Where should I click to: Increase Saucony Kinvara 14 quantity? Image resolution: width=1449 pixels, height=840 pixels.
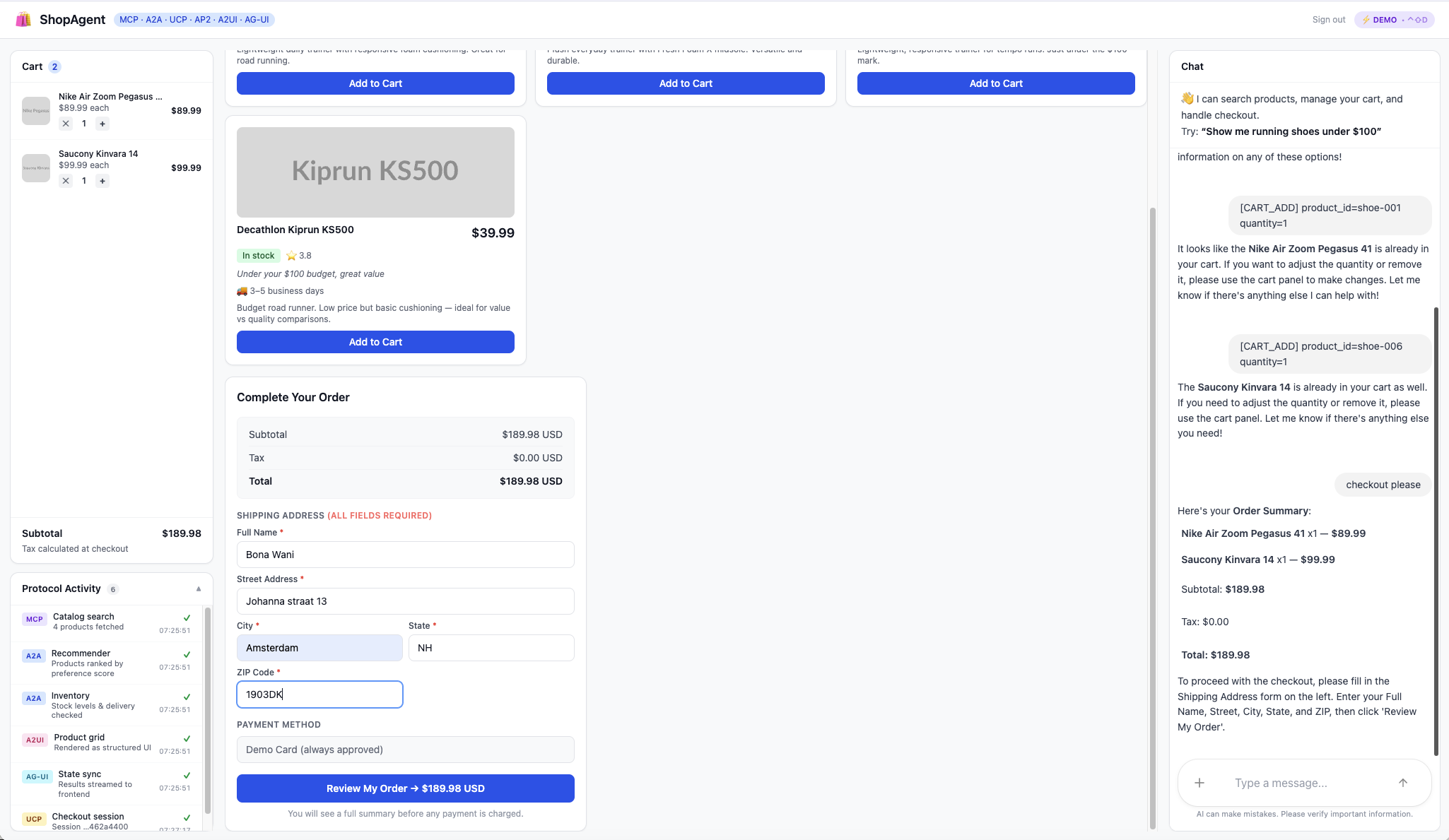(102, 181)
